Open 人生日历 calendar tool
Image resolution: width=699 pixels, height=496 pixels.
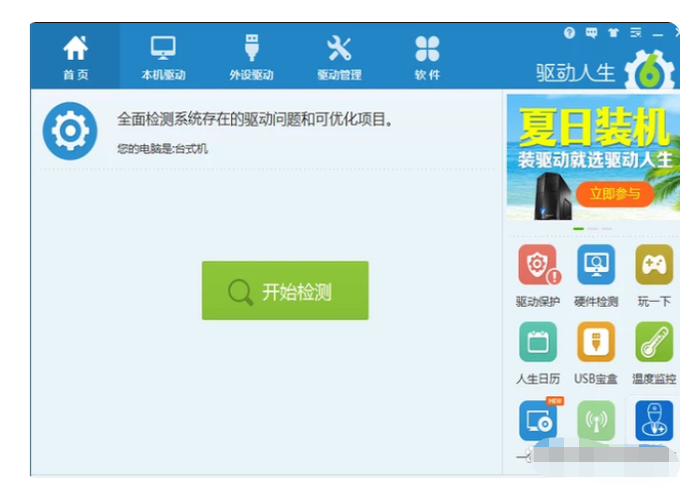538,343
